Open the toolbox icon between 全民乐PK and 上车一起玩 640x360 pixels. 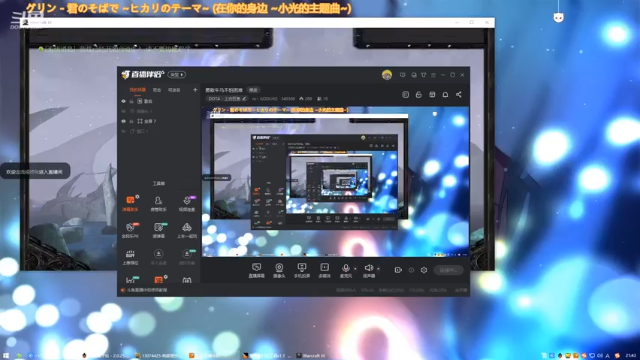tap(158, 230)
